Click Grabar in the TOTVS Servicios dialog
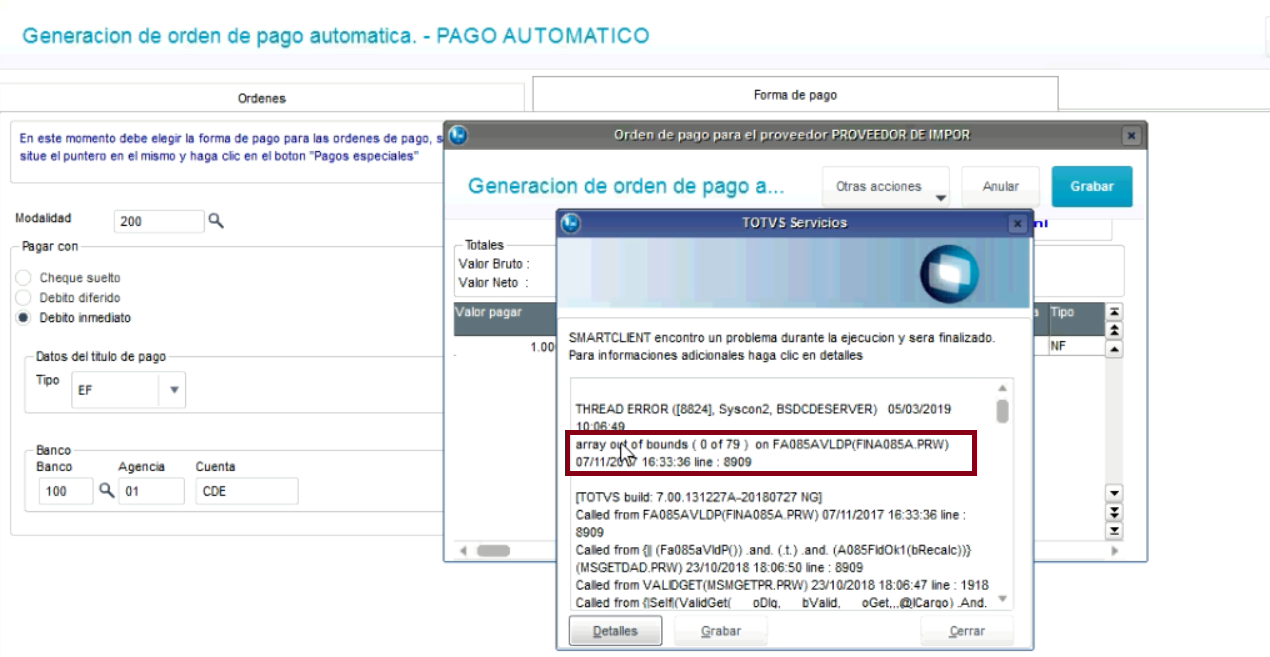This screenshot has width=1270, height=657. (x=721, y=631)
